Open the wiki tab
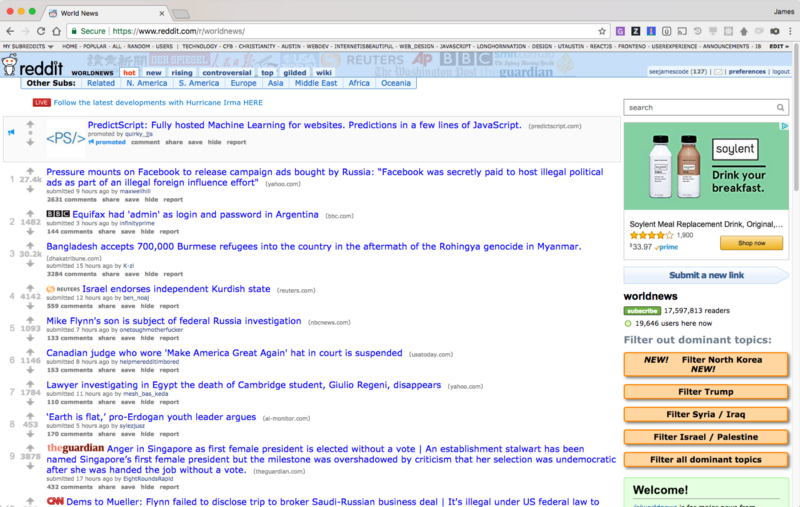Viewport: 800px width, 507px height. click(x=323, y=72)
